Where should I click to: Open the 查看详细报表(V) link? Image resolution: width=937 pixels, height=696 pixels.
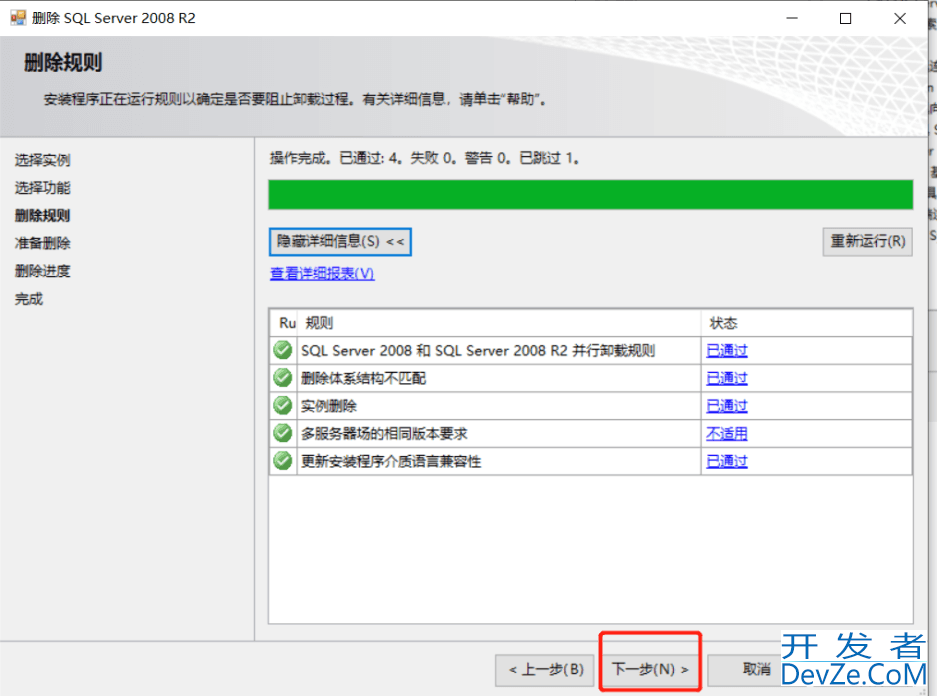pos(322,274)
